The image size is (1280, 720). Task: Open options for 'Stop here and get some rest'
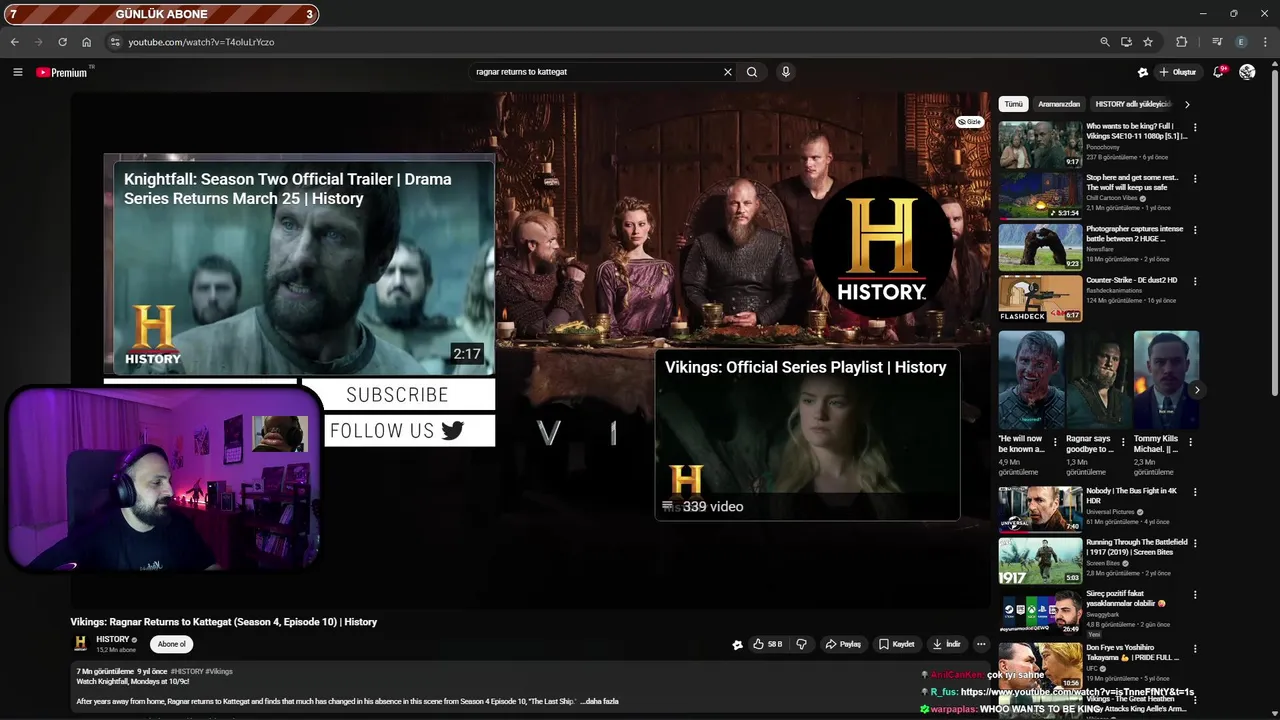(1194, 178)
